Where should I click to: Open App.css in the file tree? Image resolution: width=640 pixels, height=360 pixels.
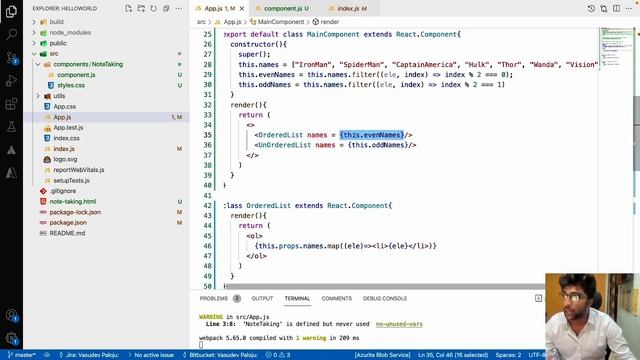click(x=64, y=107)
